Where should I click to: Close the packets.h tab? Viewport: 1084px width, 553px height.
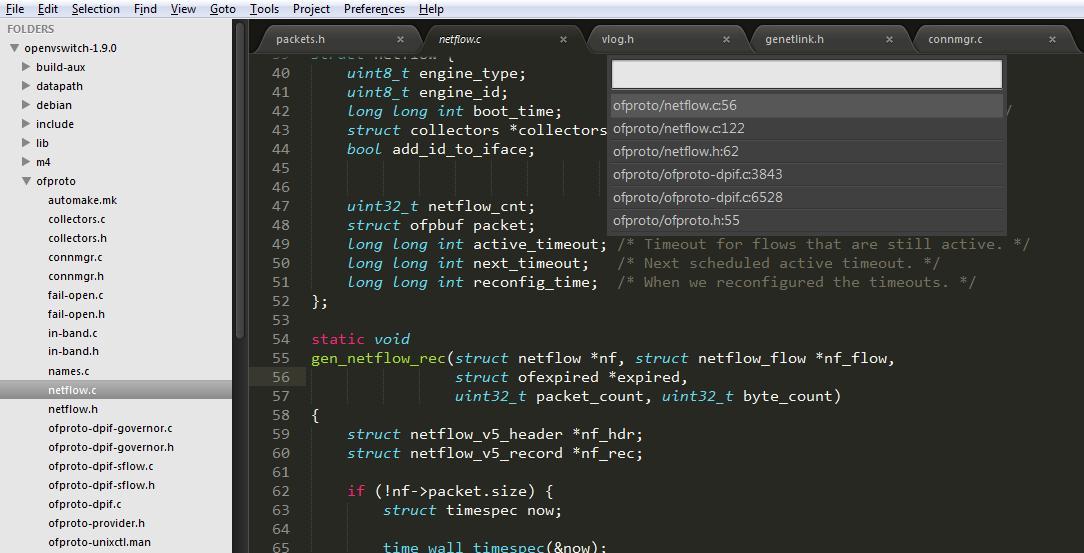point(400,40)
